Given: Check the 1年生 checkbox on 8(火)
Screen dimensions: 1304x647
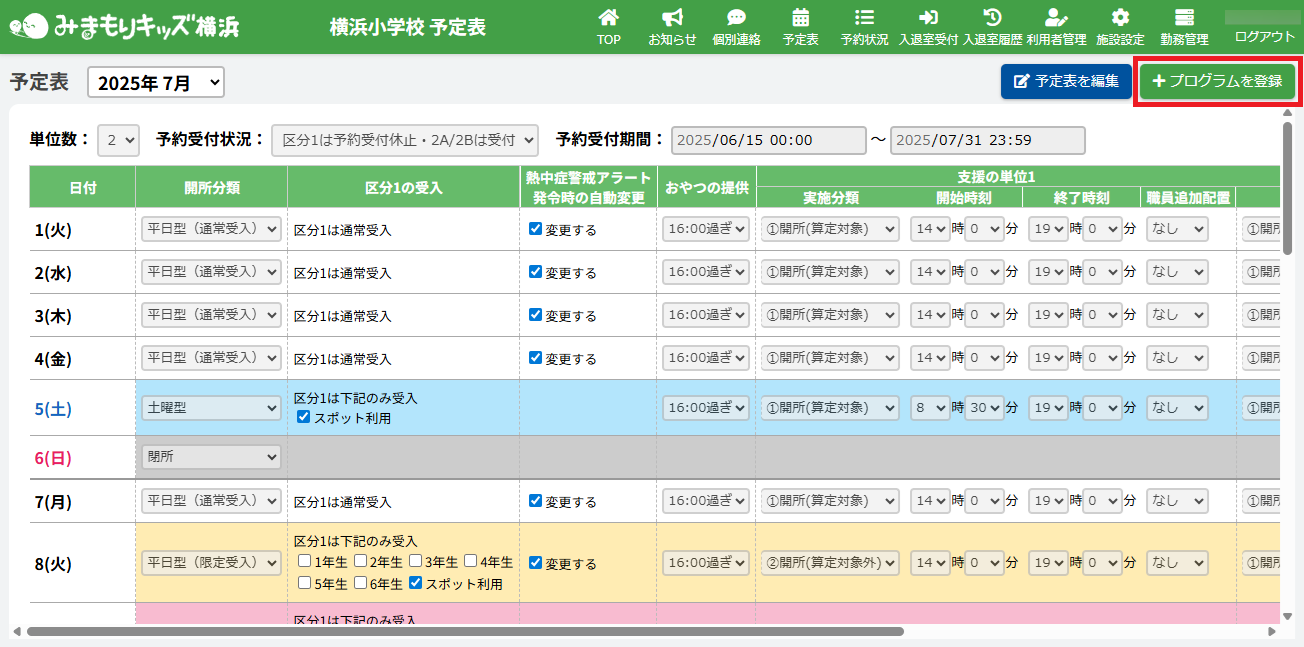Looking at the screenshot, I should coord(304,563).
